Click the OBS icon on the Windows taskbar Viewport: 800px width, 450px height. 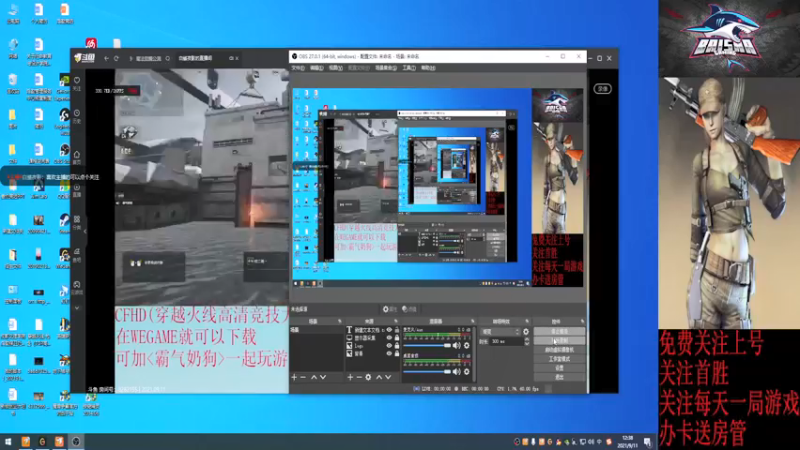(76, 442)
